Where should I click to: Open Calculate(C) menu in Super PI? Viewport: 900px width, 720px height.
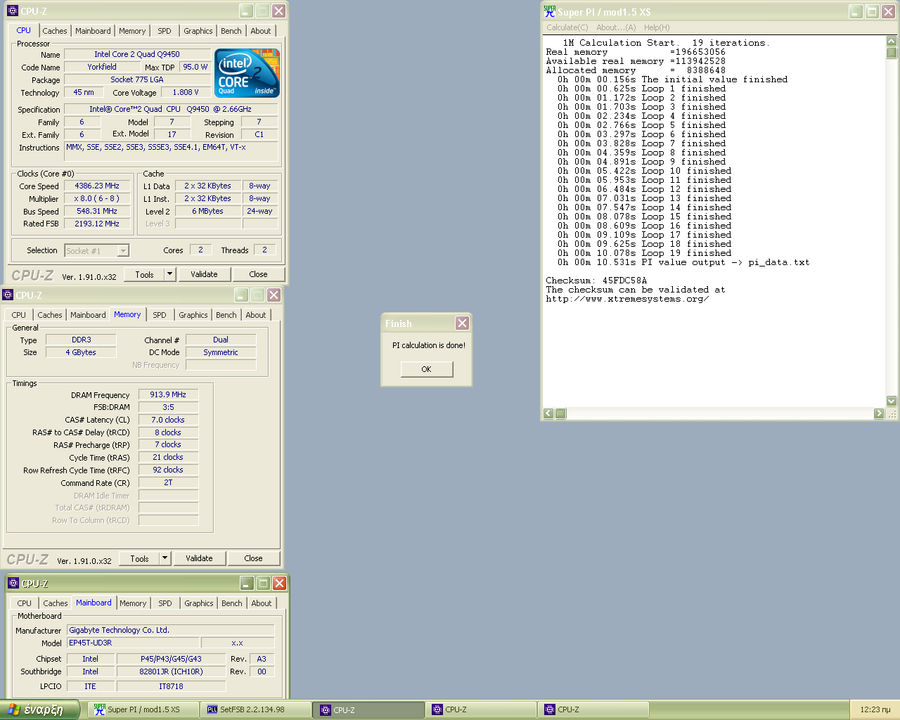click(x=567, y=28)
